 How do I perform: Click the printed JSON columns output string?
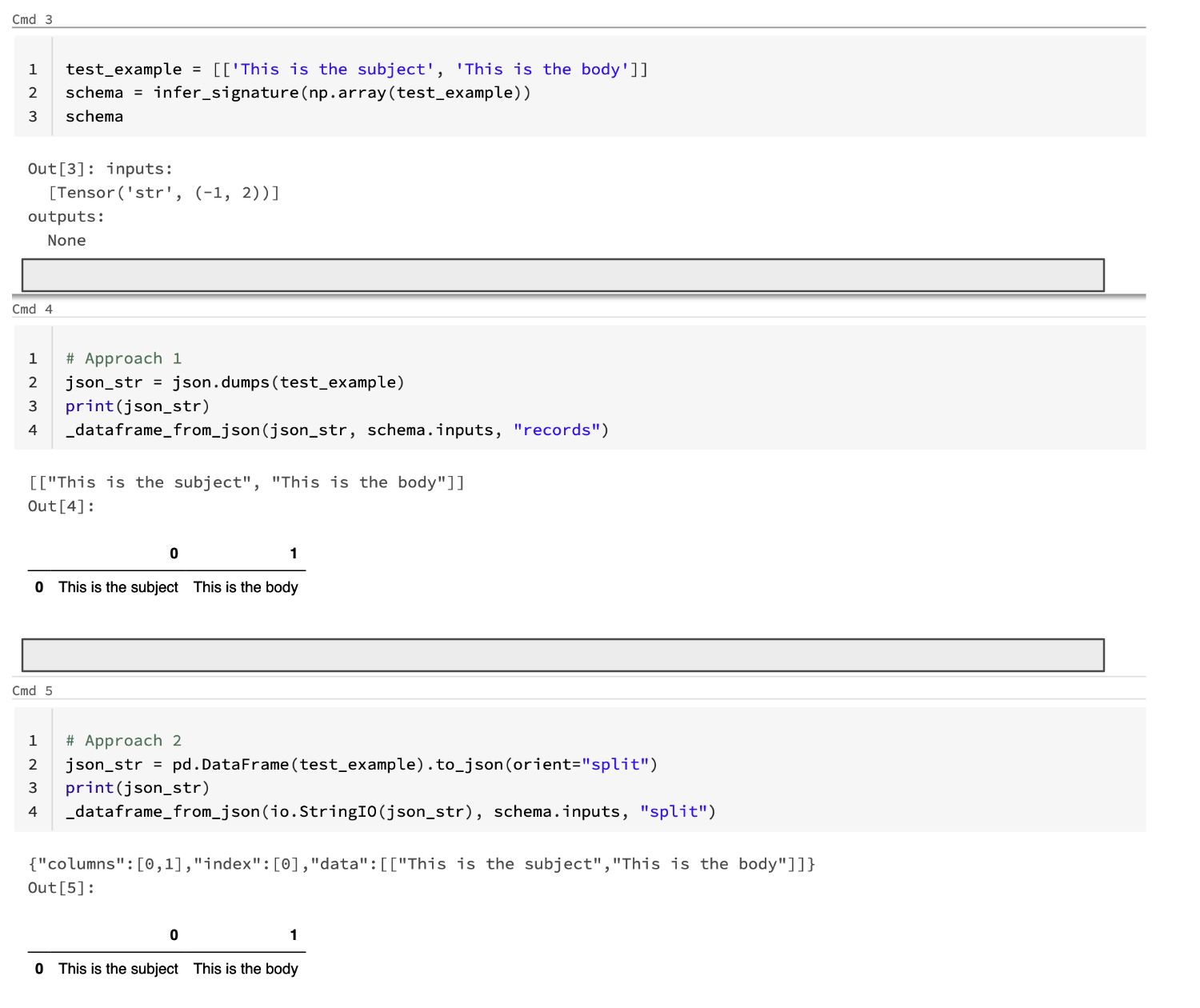[x=422, y=864]
